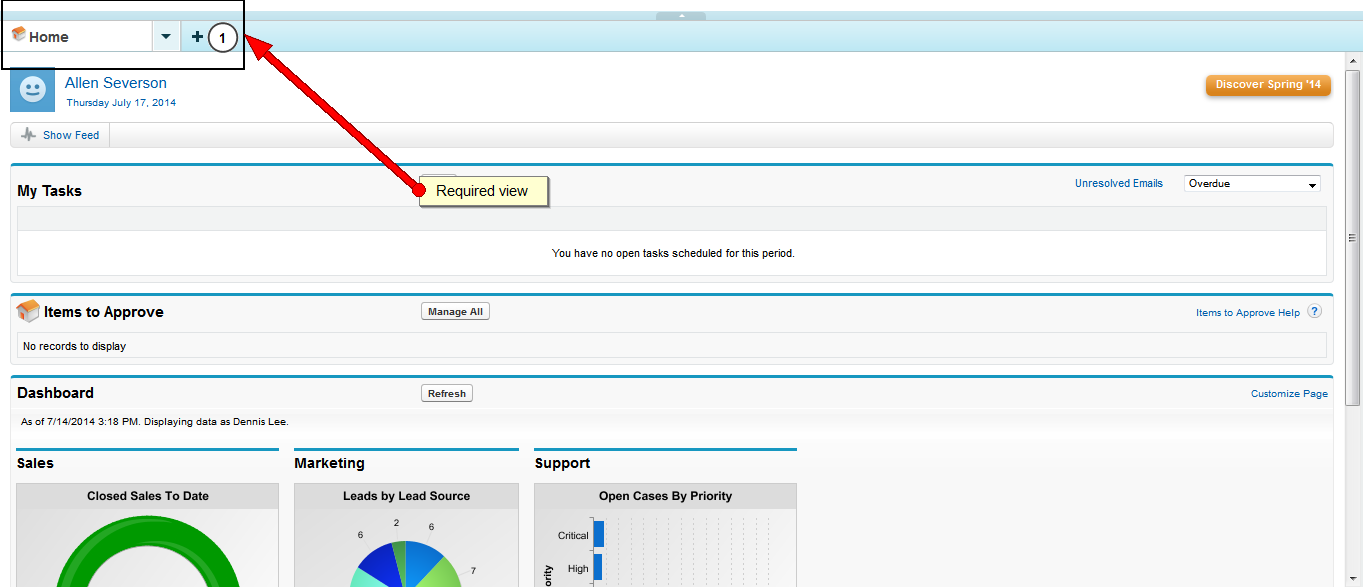Click the Dashboard section heading
The height and width of the screenshot is (587, 1363).
(56, 393)
